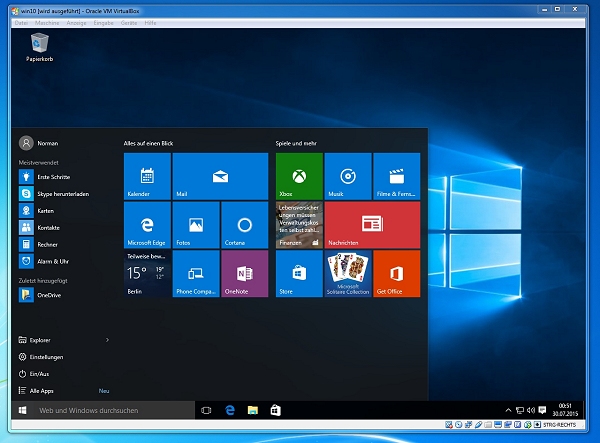Click the VirtualBox optical disc status icon

pyautogui.click(x=458, y=425)
